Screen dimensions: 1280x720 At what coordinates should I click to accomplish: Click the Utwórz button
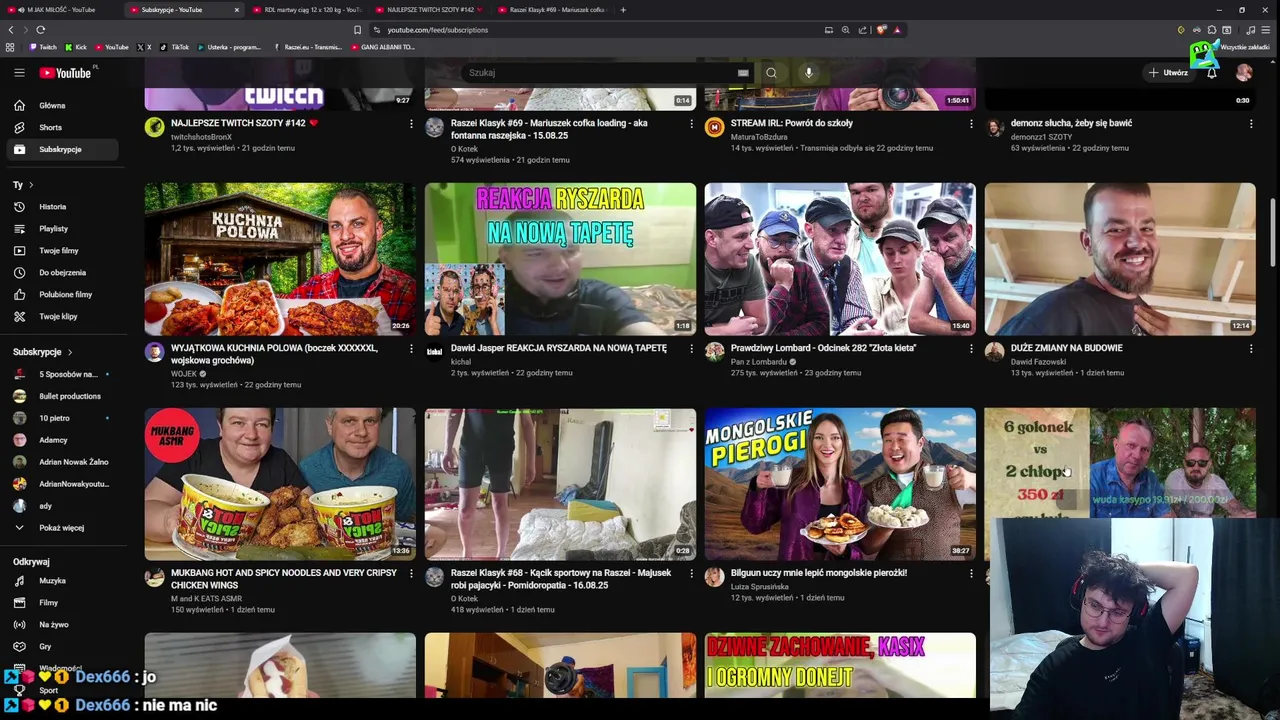click(1167, 72)
